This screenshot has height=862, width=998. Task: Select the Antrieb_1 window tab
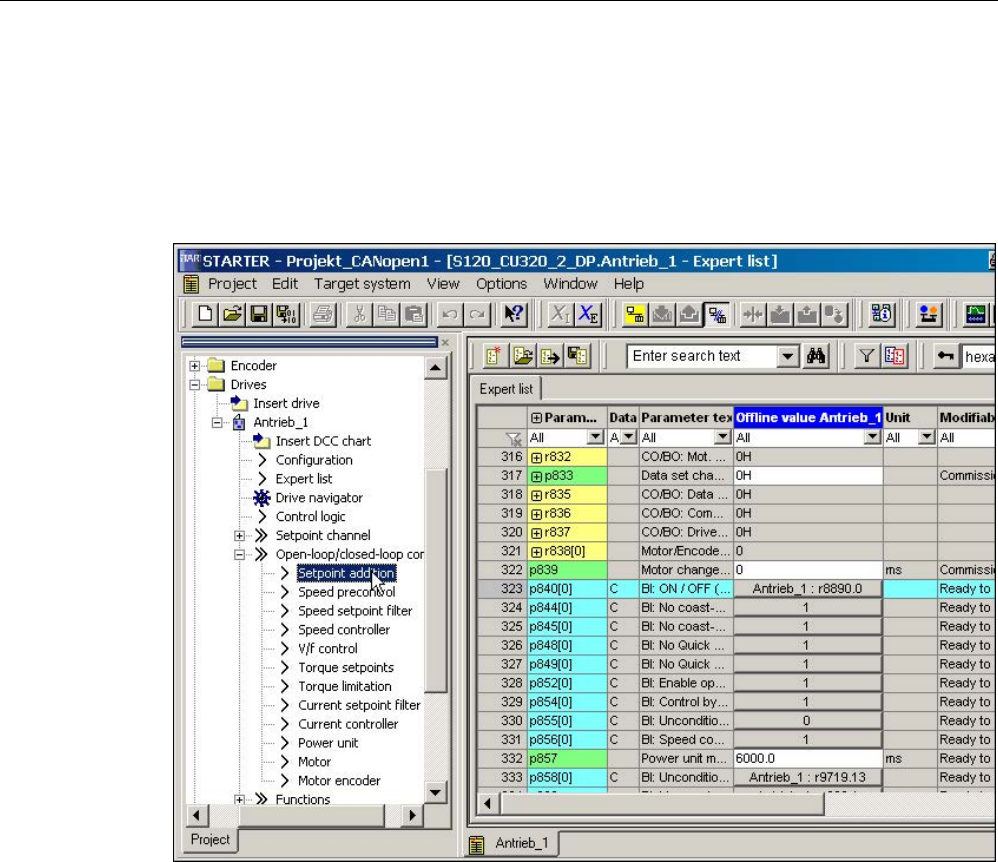click(513, 844)
